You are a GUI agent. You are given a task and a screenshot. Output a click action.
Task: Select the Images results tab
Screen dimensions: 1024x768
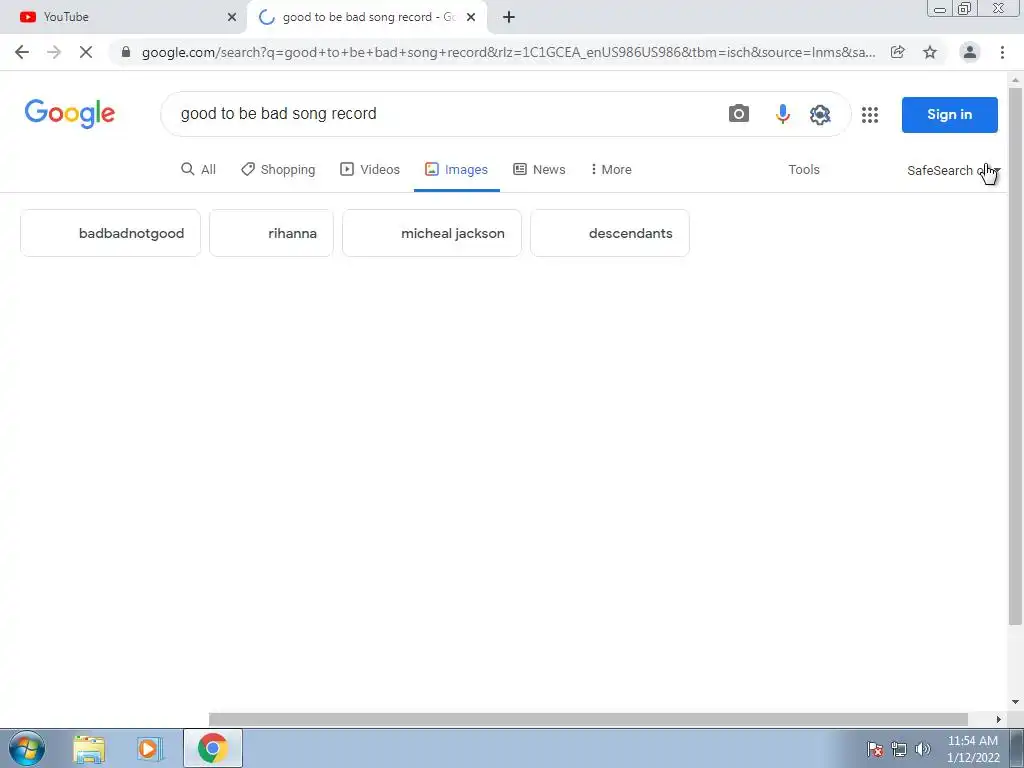(456, 170)
